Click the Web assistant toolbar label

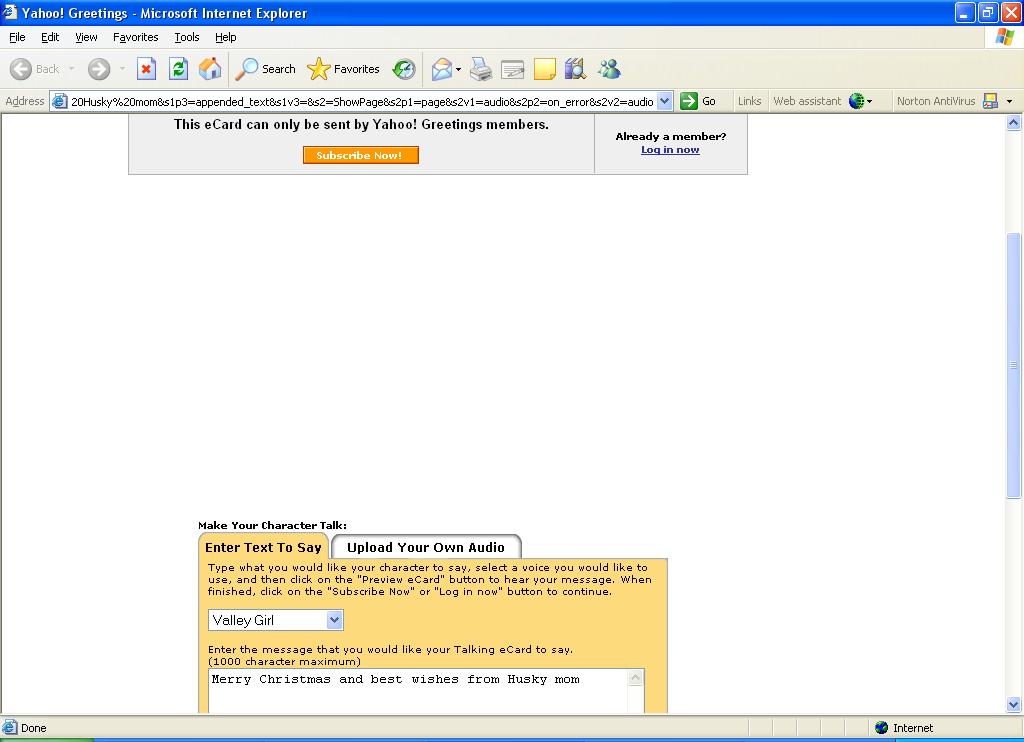click(x=807, y=101)
